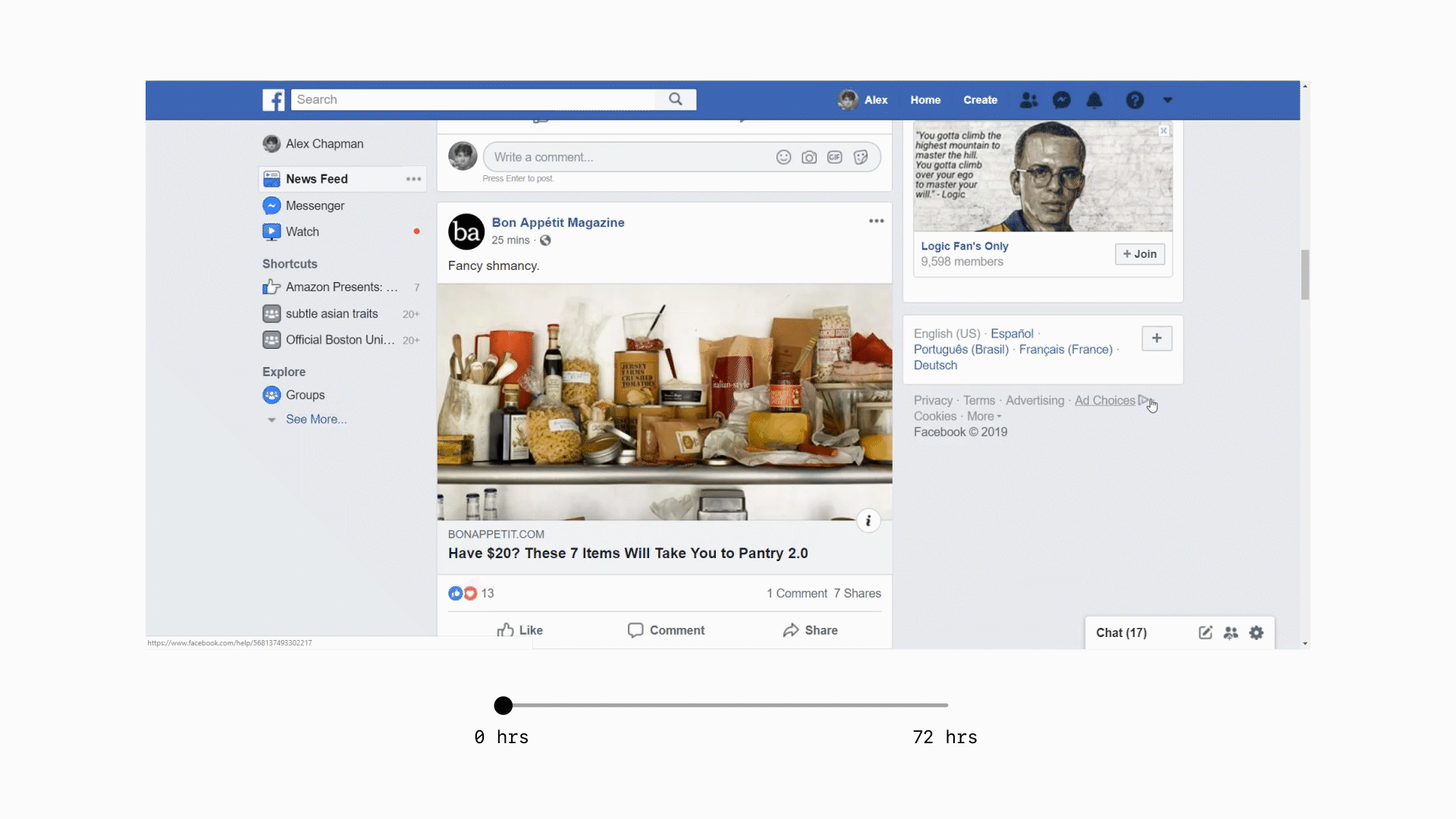Screen dimensions: 1456x819
Task: Open the 7 Shares link
Action: pos(858,593)
